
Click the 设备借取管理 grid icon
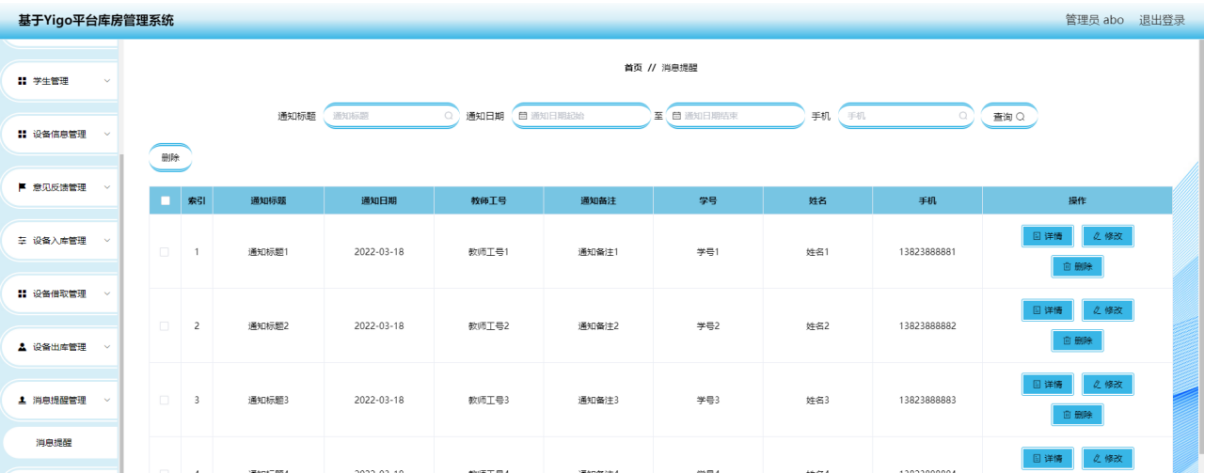coord(22,293)
